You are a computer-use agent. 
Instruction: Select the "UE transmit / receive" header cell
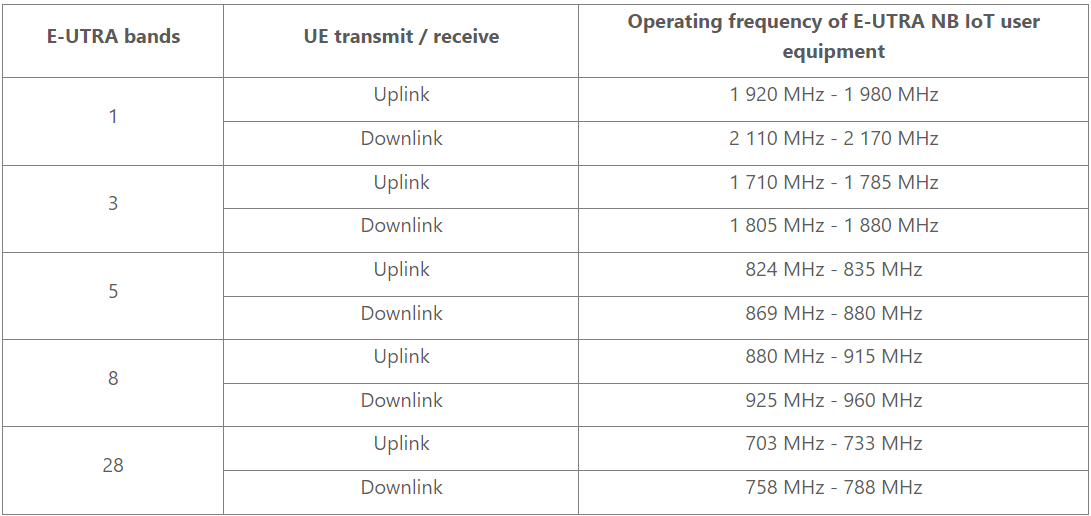click(401, 36)
